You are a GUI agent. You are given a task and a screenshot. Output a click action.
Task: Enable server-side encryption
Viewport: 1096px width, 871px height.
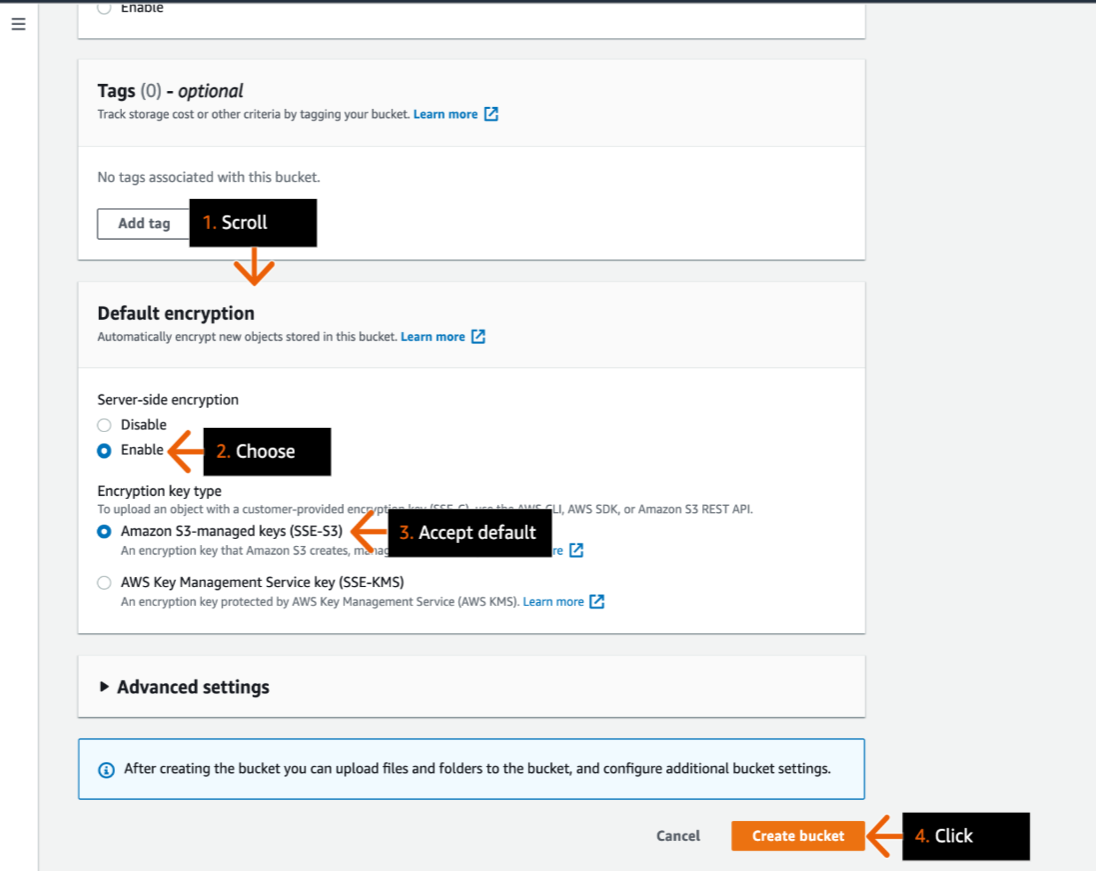point(104,450)
